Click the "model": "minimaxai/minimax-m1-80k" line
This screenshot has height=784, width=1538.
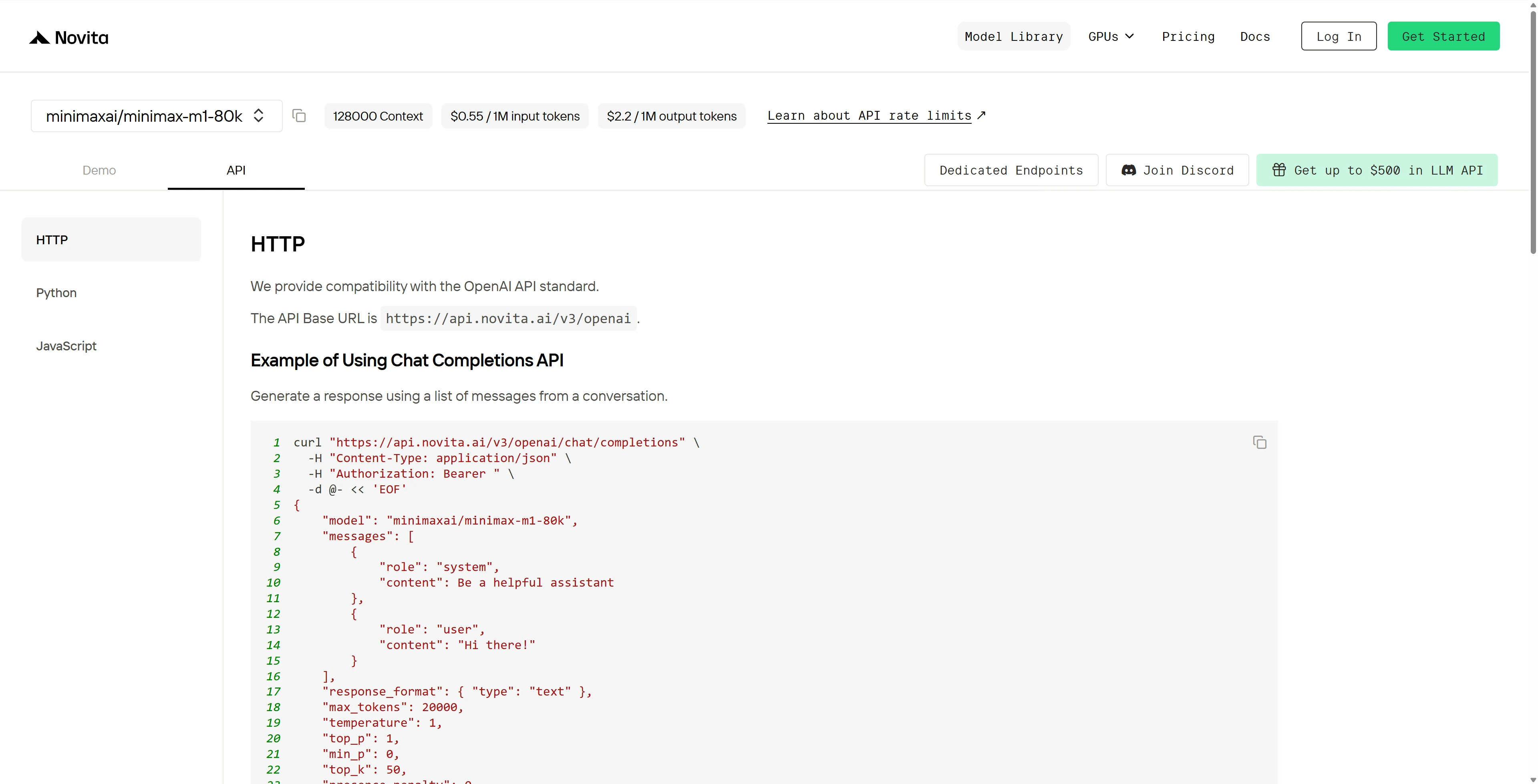coord(450,521)
